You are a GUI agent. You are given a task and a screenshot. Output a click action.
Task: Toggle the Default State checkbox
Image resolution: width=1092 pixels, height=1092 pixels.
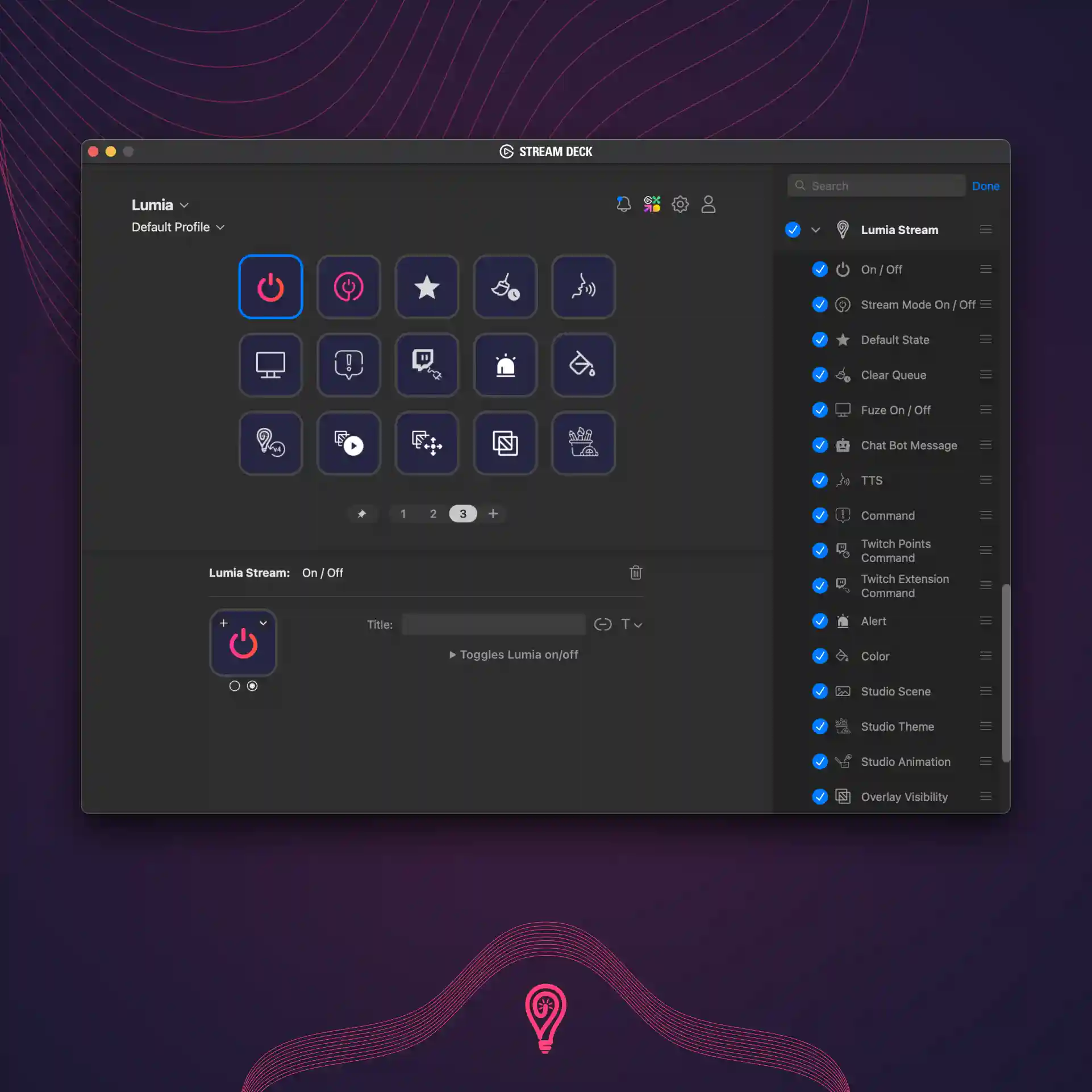[820, 340]
